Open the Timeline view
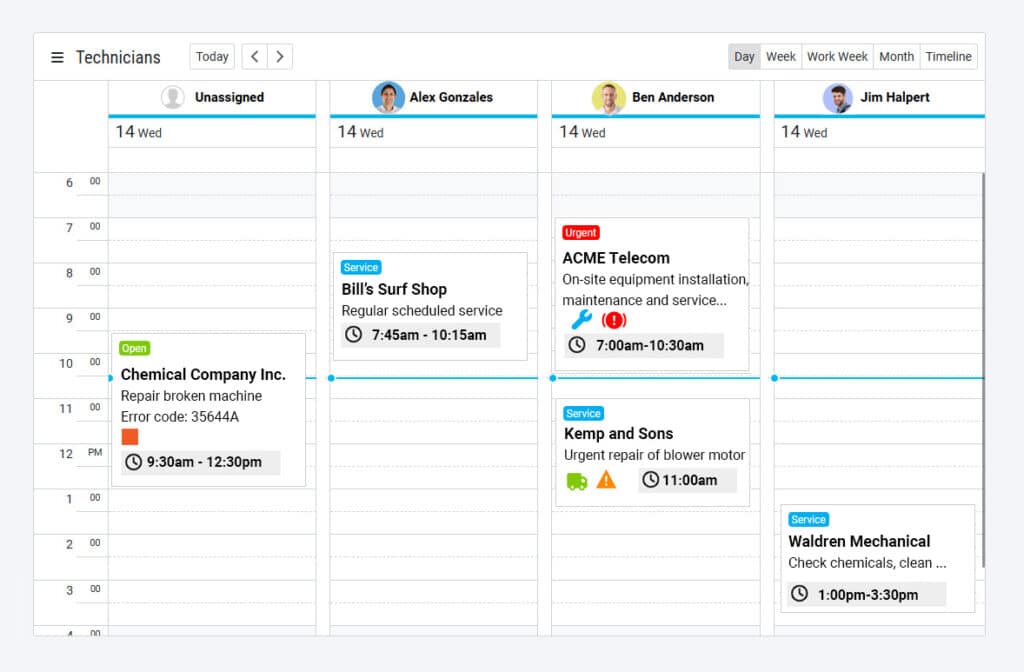The width and height of the screenshot is (1024, 672). (948, 56)
